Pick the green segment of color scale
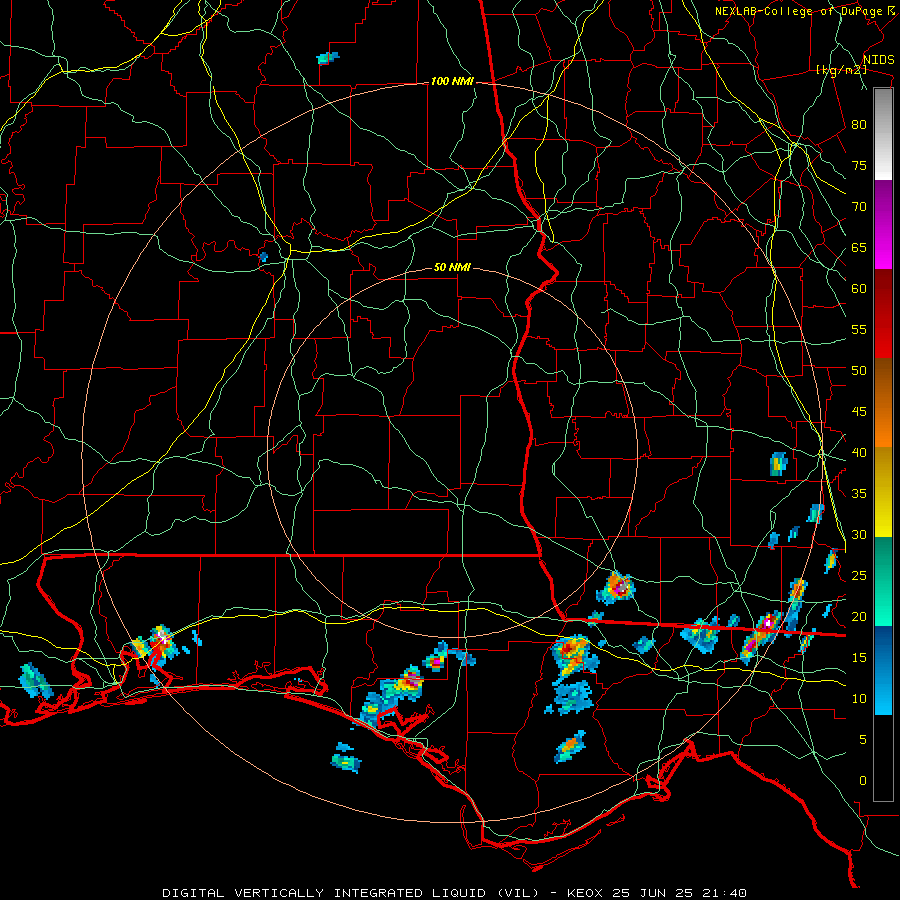900x900 pixels. (883, 581)
